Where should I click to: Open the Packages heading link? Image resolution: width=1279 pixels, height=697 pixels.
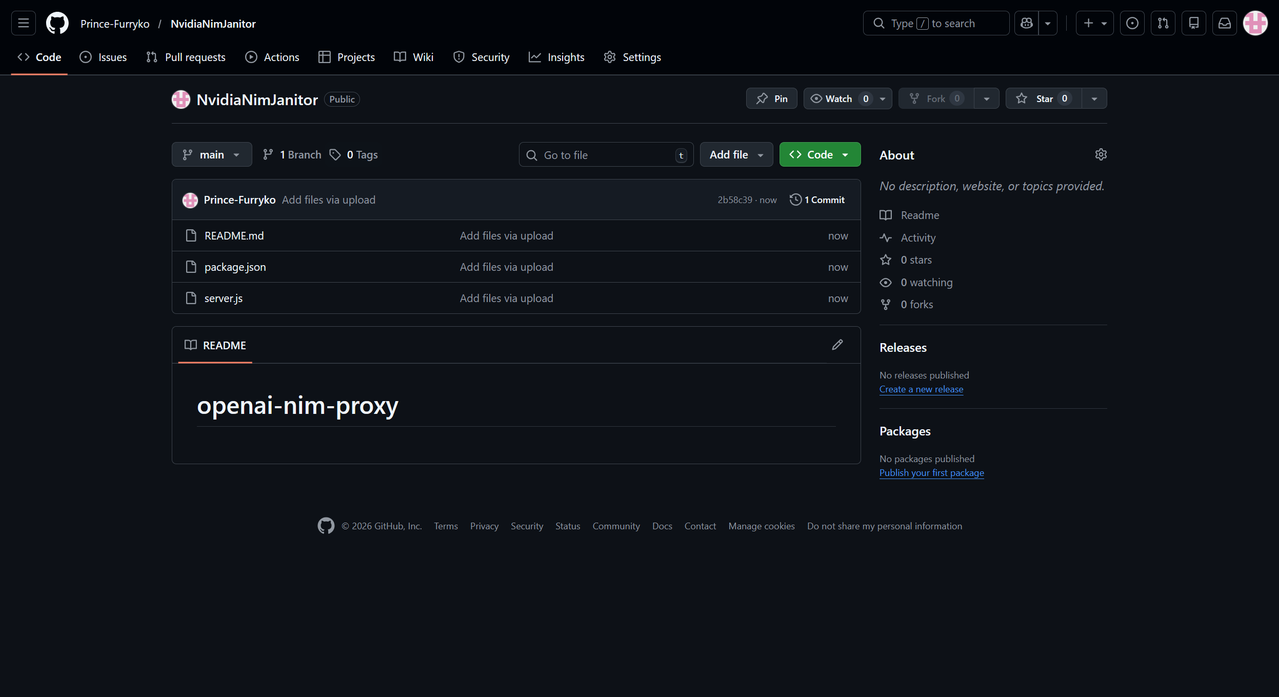tap(905, 431)
